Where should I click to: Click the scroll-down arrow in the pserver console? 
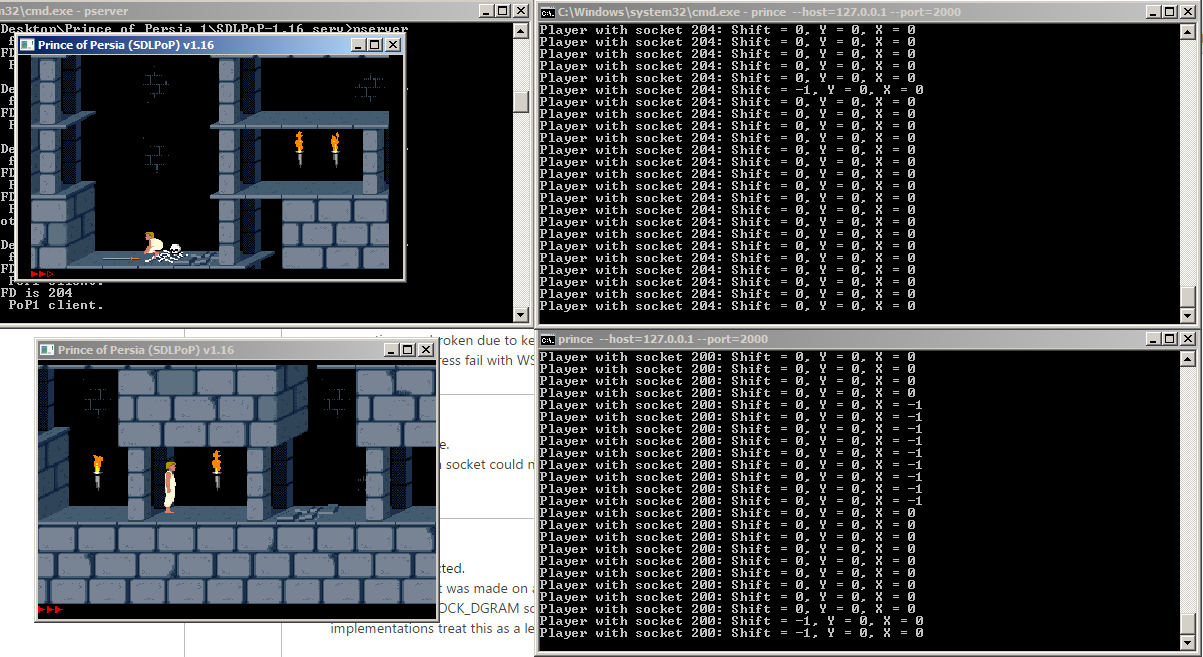(520, 314)
